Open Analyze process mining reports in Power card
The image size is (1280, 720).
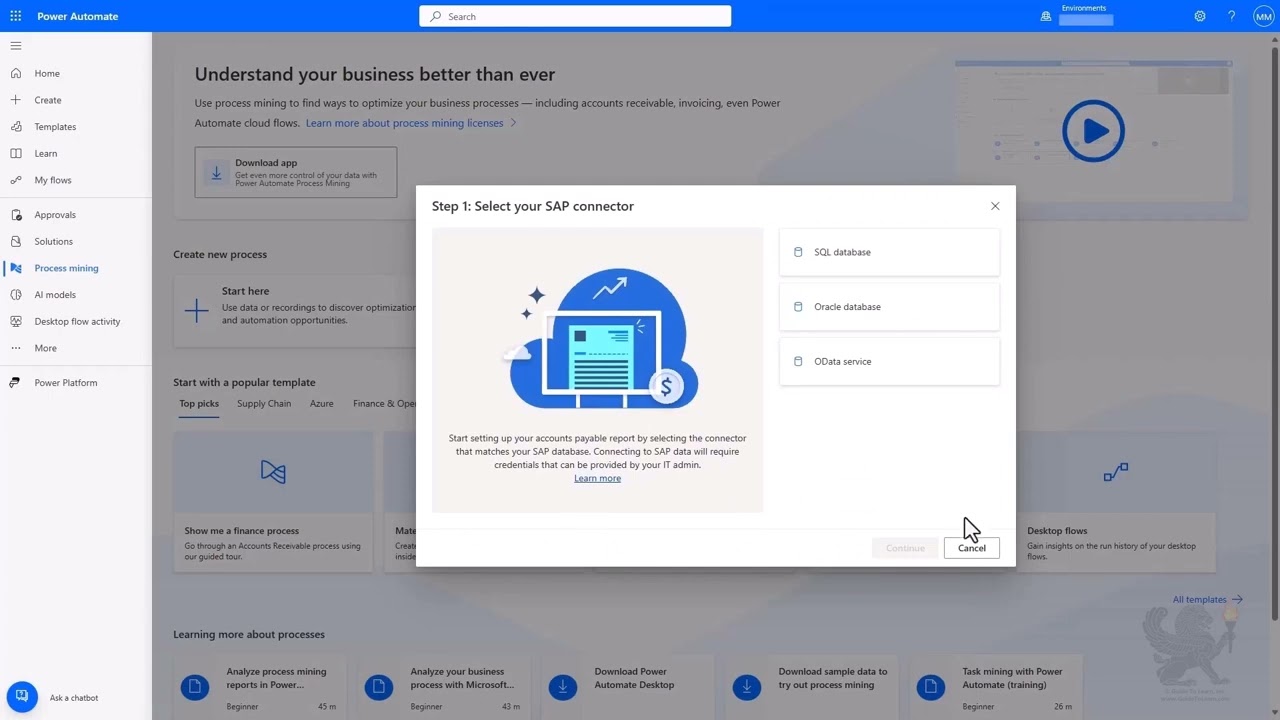coord(260,688)
